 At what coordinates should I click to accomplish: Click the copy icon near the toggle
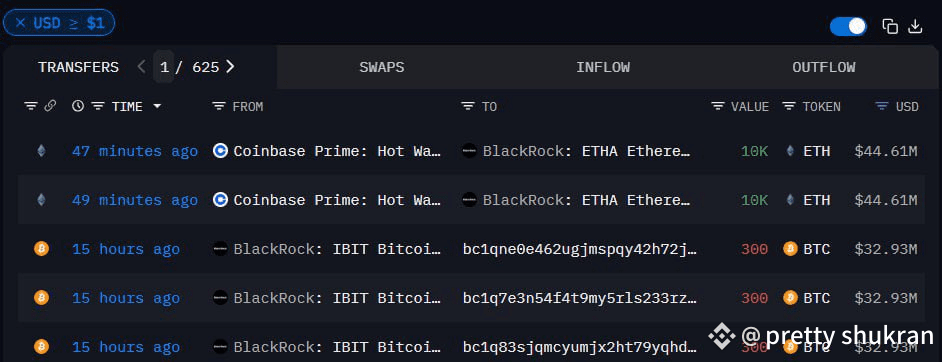pyautogui.click(x=890, y=26)
